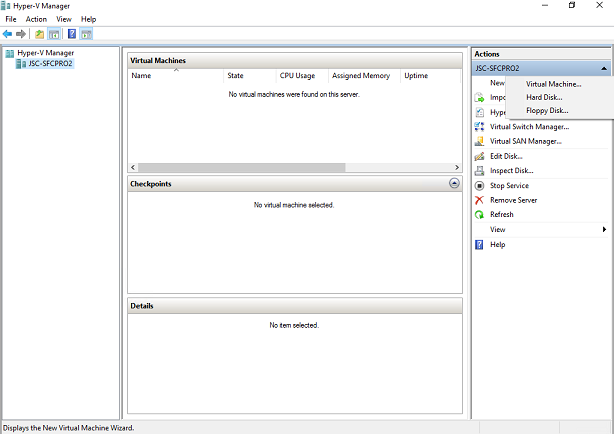Sort by the CPU Usage column header
This screenshot has height=434, width=614.
[302, 76]
